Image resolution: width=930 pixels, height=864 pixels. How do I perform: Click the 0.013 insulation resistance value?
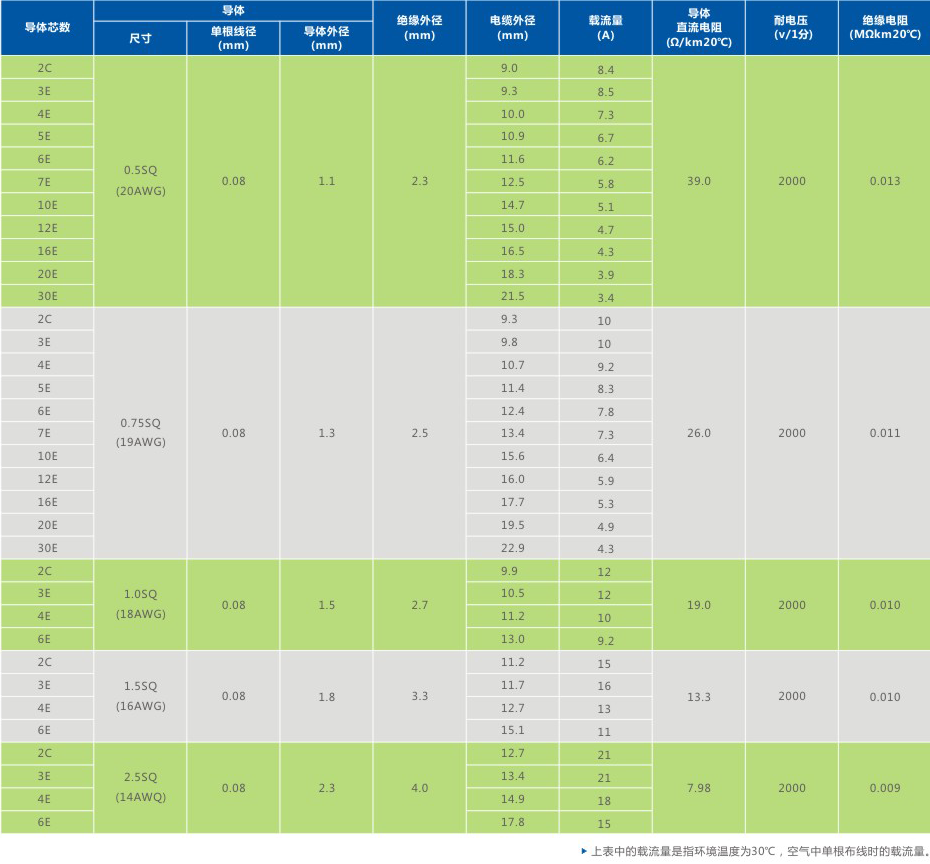click(x=884, y=181)
